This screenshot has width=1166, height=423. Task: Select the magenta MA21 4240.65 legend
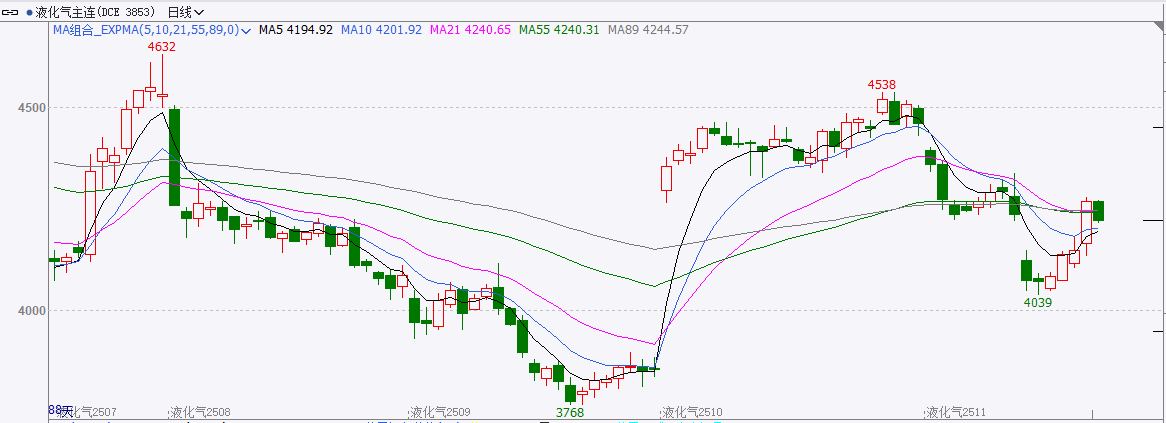470,30
